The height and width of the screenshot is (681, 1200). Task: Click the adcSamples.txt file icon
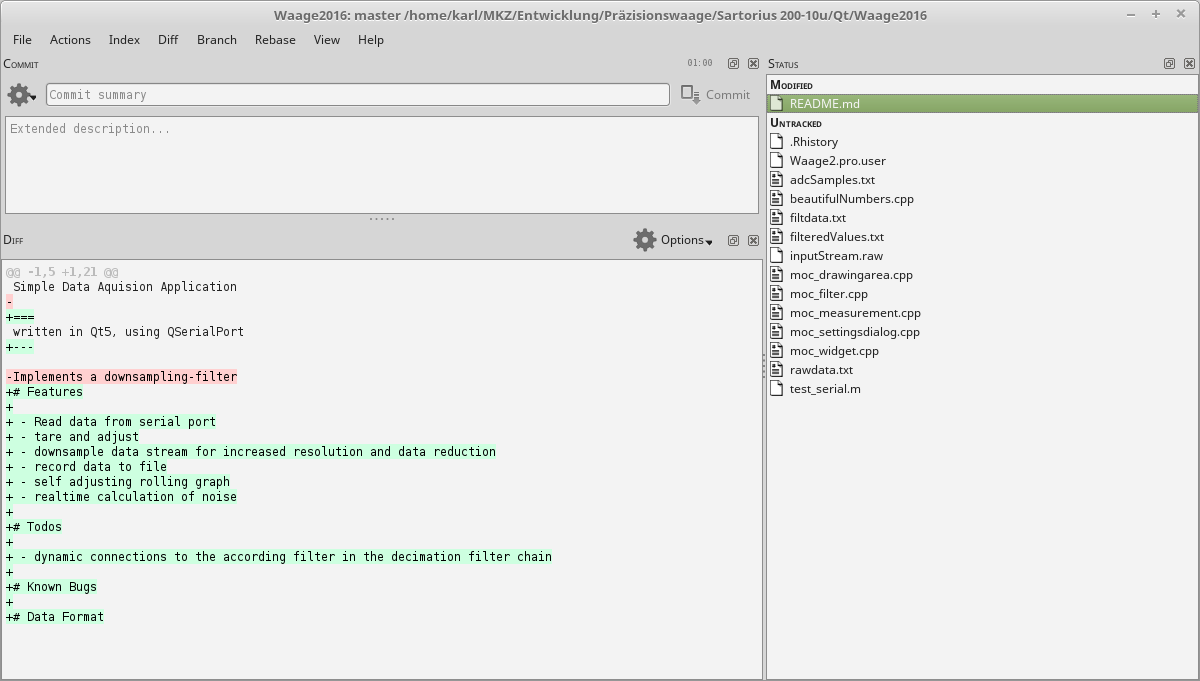coord(777,179)
